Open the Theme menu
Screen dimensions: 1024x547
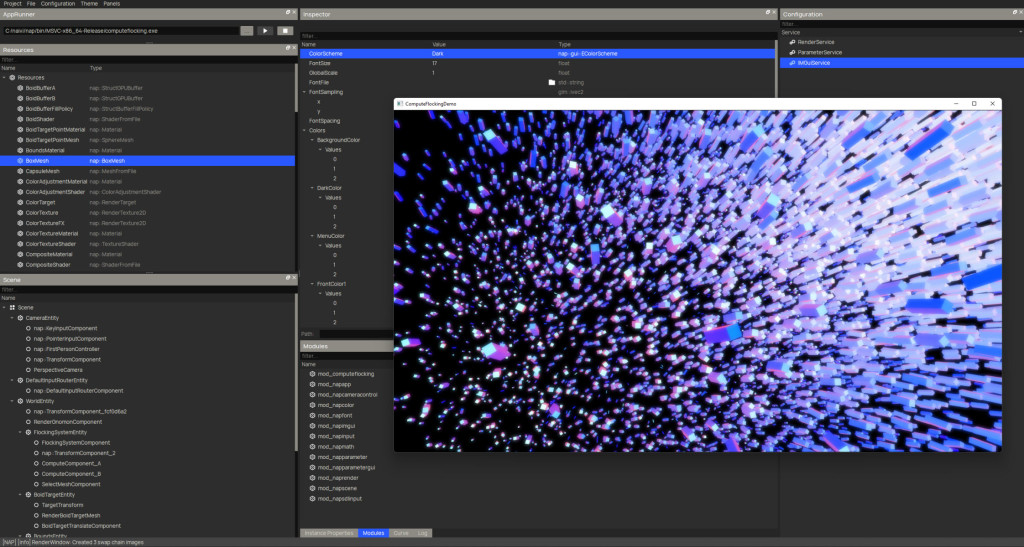click(89, 4)
